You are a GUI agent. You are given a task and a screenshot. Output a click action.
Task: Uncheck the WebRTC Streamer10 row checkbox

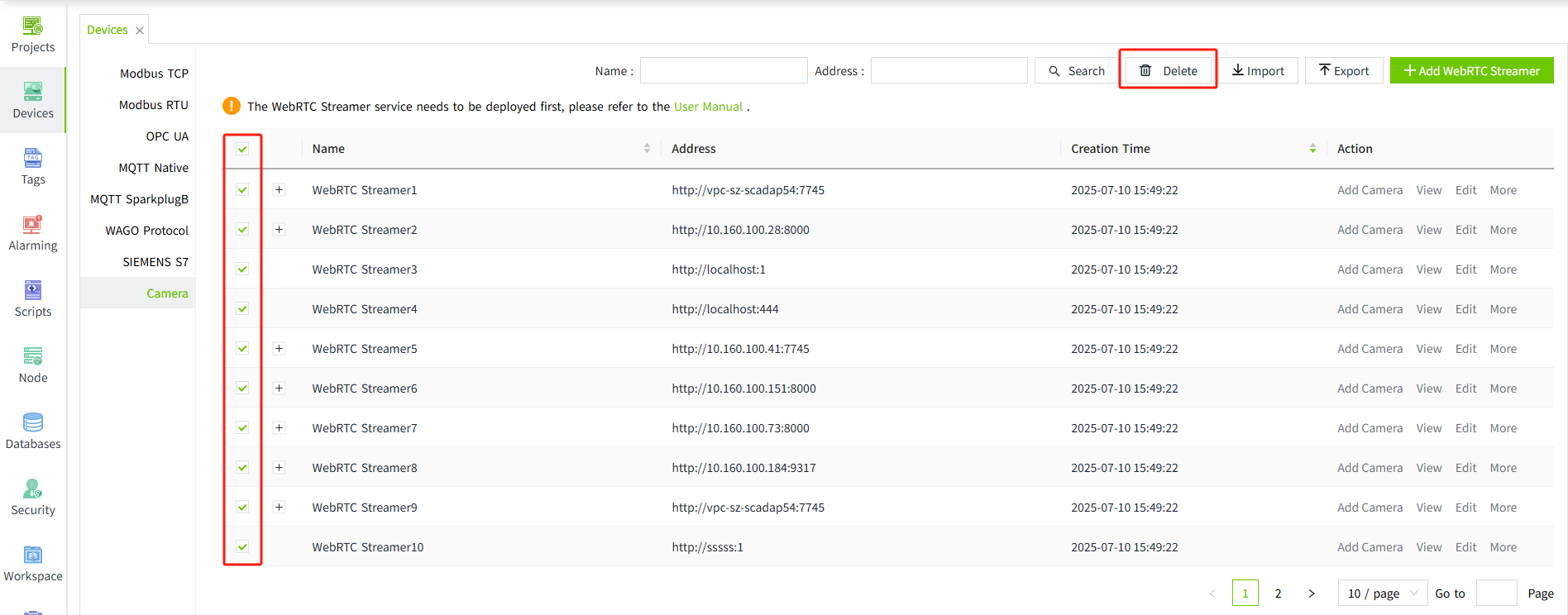pos(242,547)
